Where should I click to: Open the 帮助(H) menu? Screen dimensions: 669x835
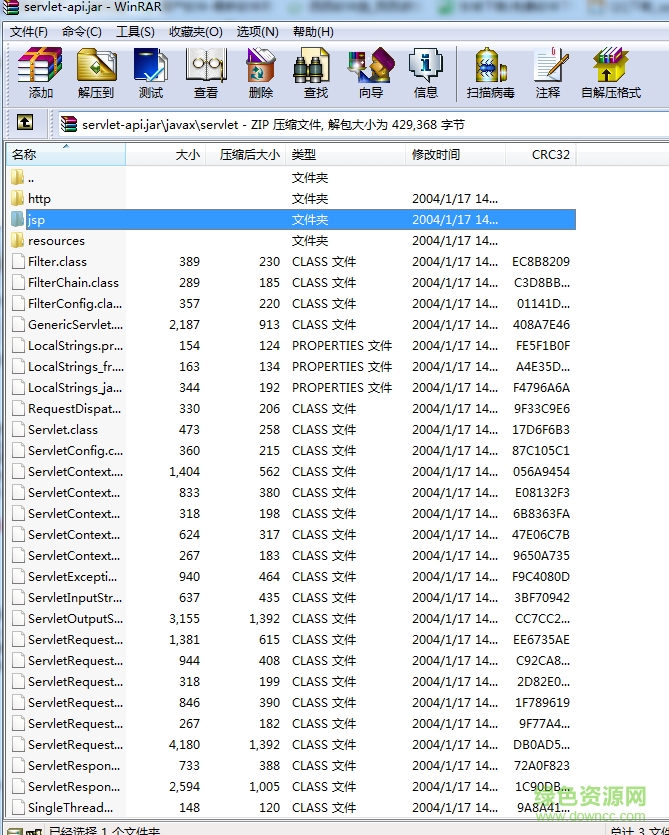(313, 32)
